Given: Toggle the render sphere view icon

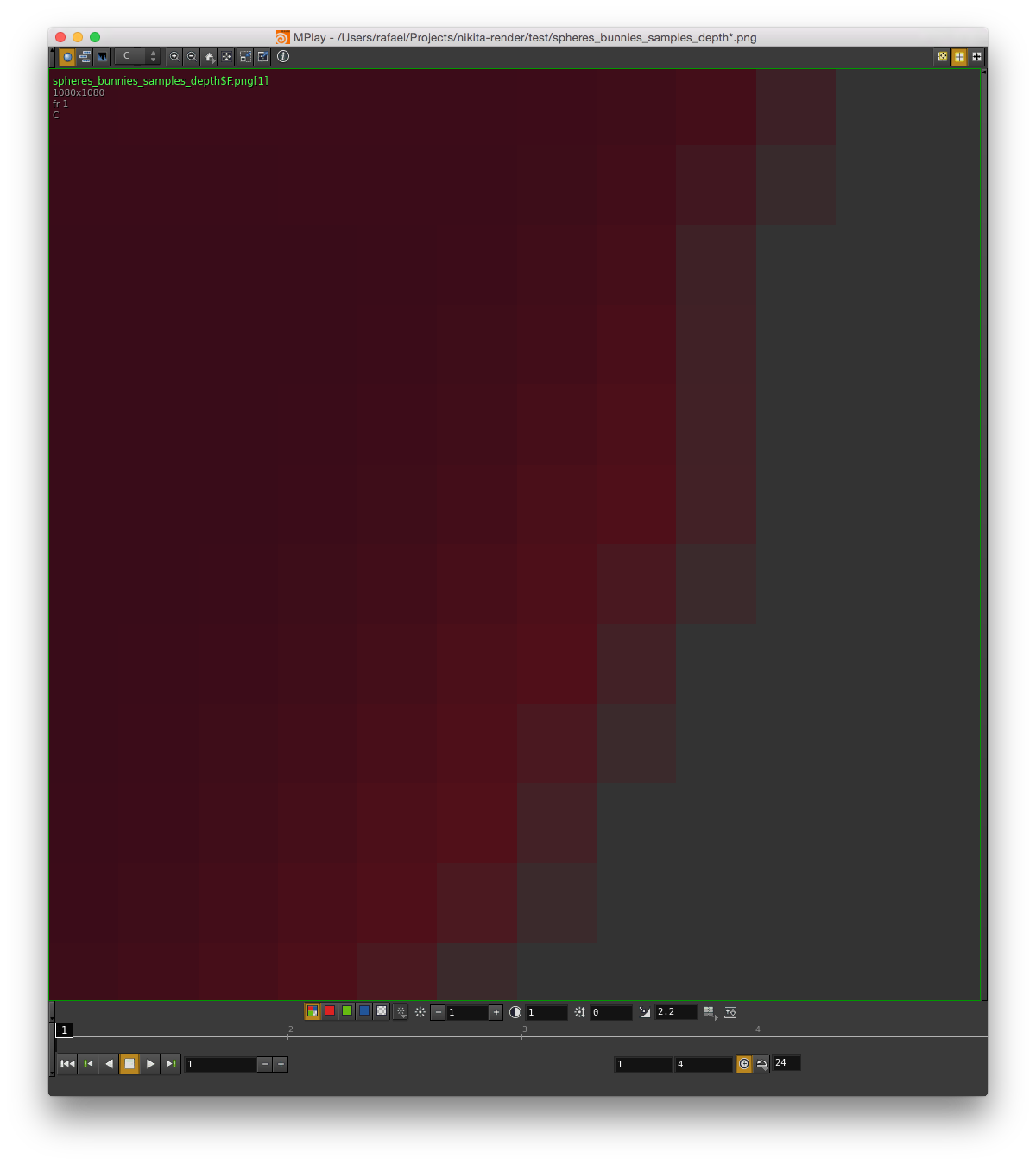Looking at the screenshot, I should click(x=67, y=57).
